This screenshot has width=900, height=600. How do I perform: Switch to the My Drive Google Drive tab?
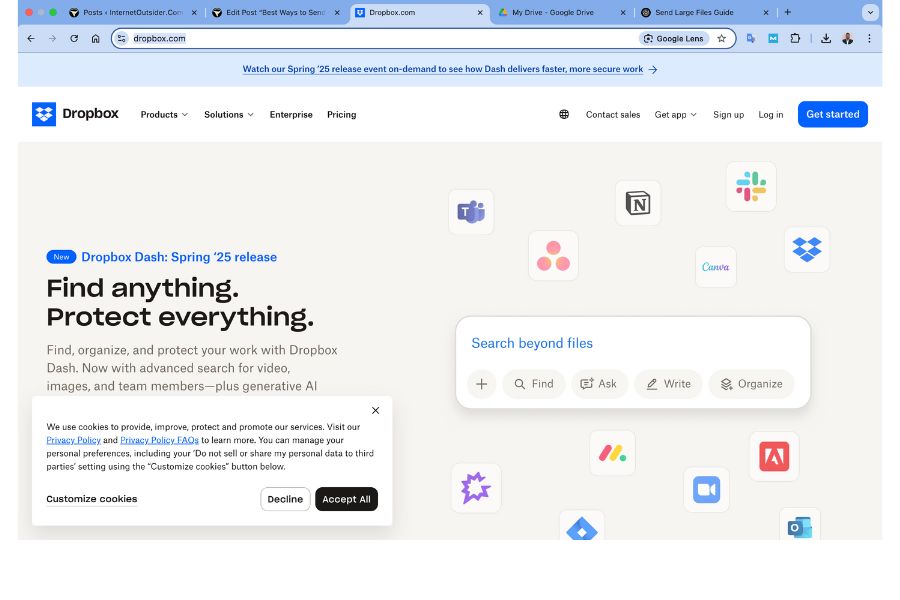pyautogui.click(x=561, y=12)
